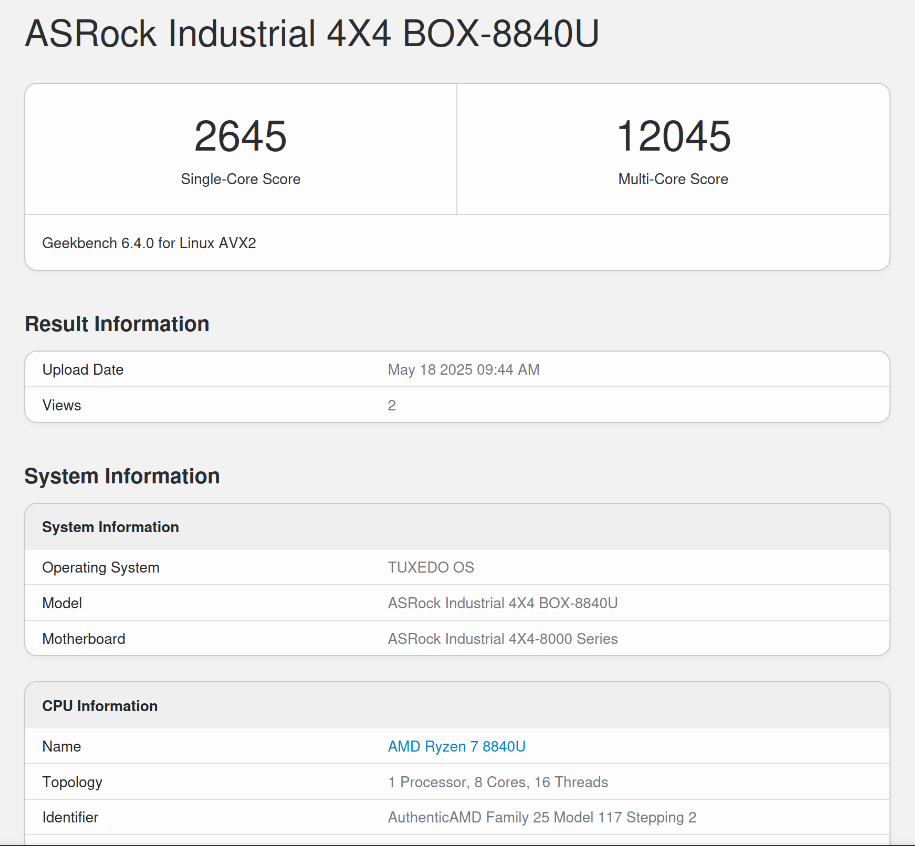Click the Model value ASRock Industrial 4X4 BOX-8840U
This screenshot has height=846, width=915.
pyautogui.click(x=502, y=603)
